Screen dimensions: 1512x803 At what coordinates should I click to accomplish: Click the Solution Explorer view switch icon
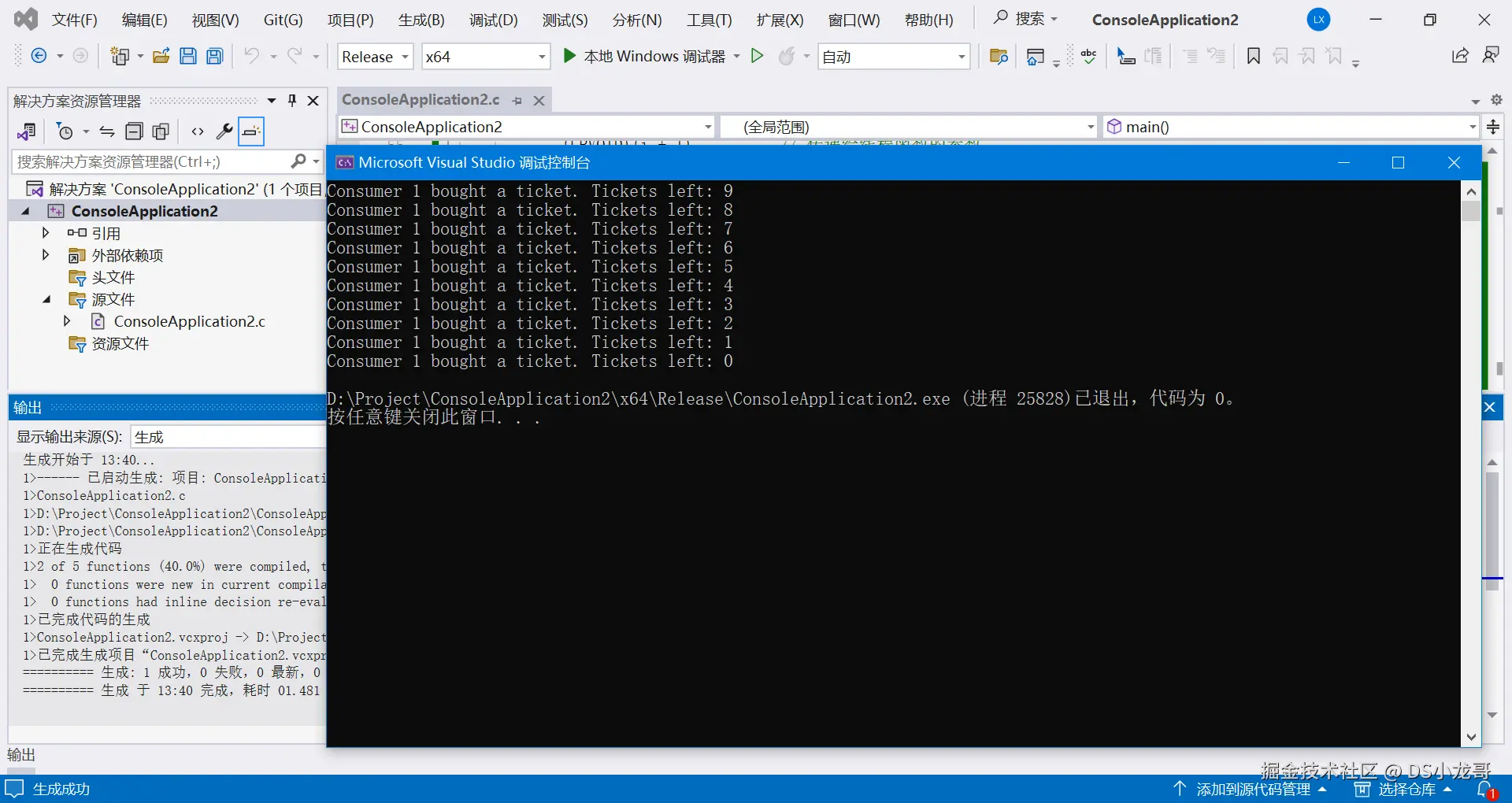(27, 131)
